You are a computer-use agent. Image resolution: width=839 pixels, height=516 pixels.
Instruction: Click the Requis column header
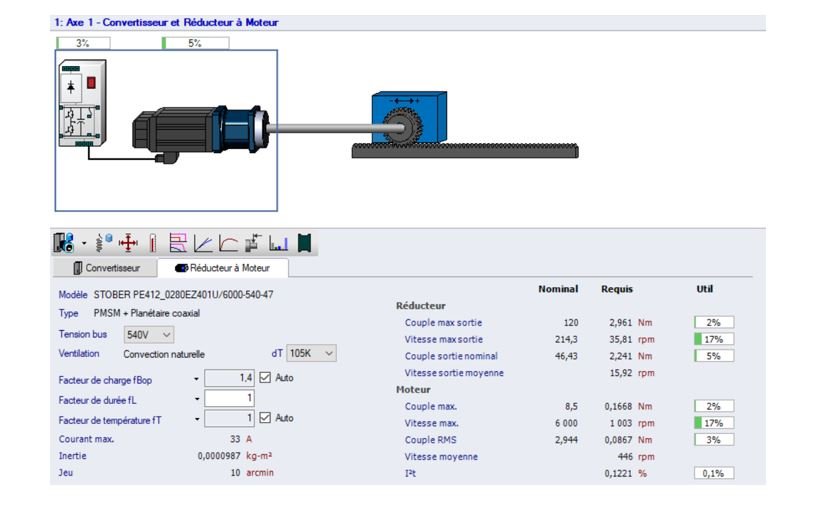click(x=617, y=289)
